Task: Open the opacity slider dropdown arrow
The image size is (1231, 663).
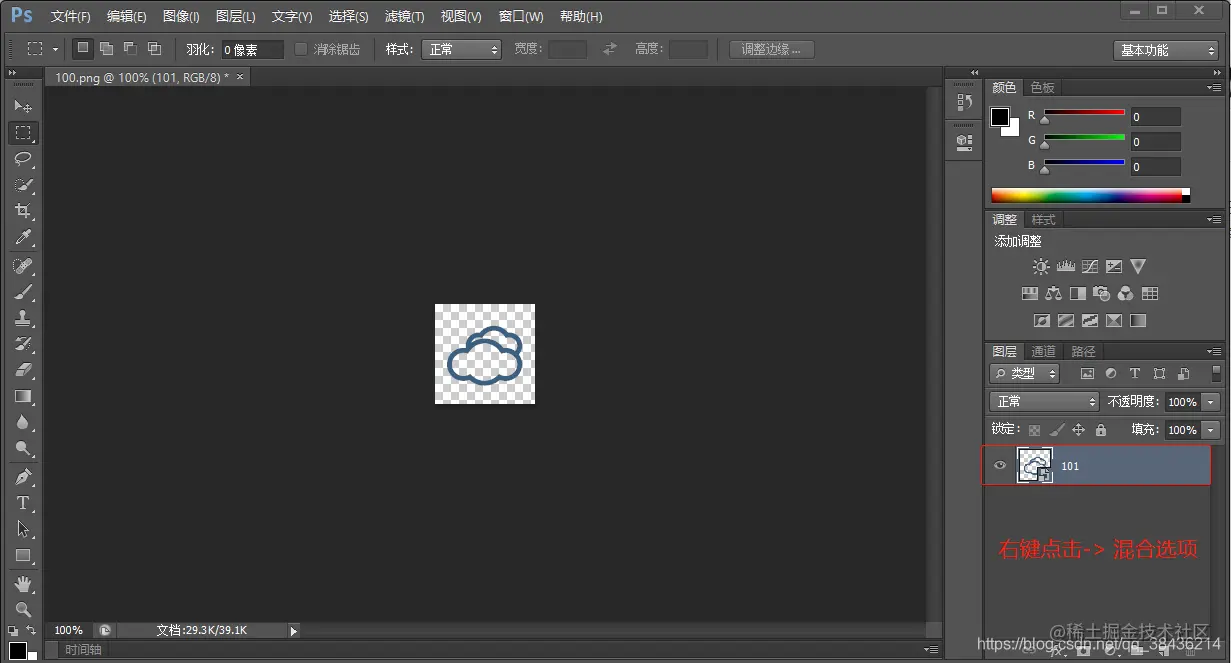Action: [1211, 401]
